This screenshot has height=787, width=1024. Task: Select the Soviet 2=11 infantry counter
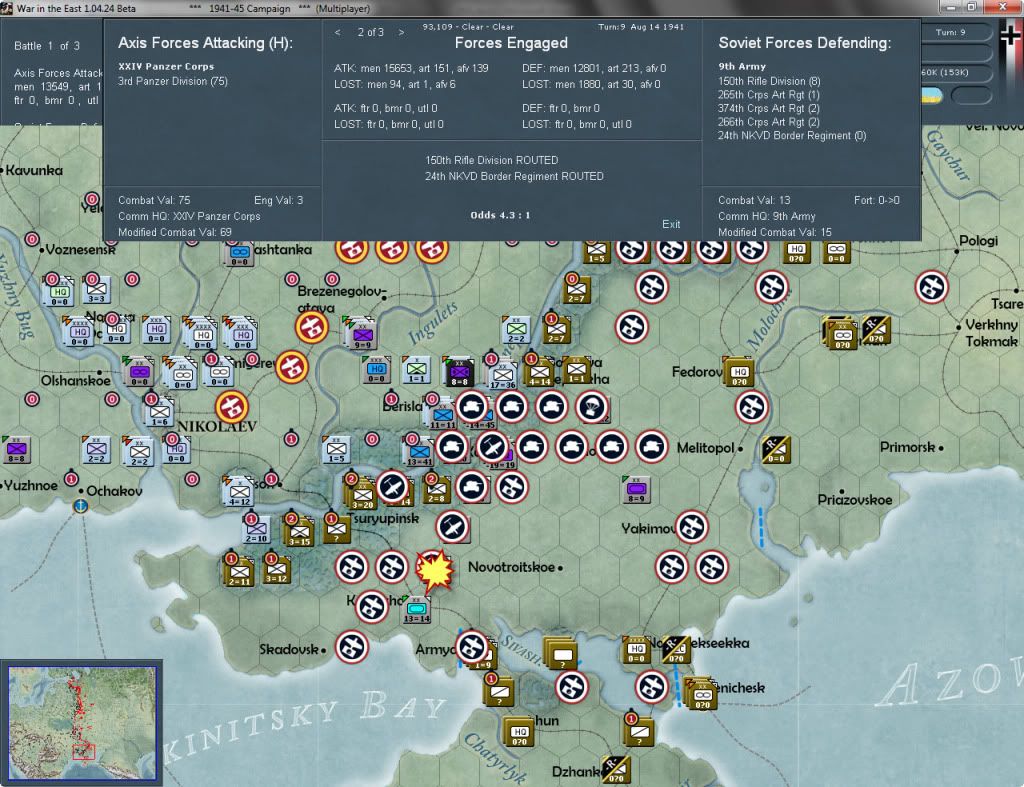click(239, 572)
